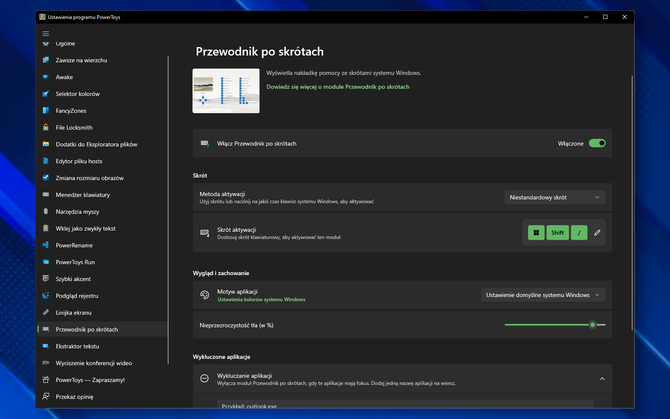Open the Metoda aktywacji dropdown

tap(555, 197)
